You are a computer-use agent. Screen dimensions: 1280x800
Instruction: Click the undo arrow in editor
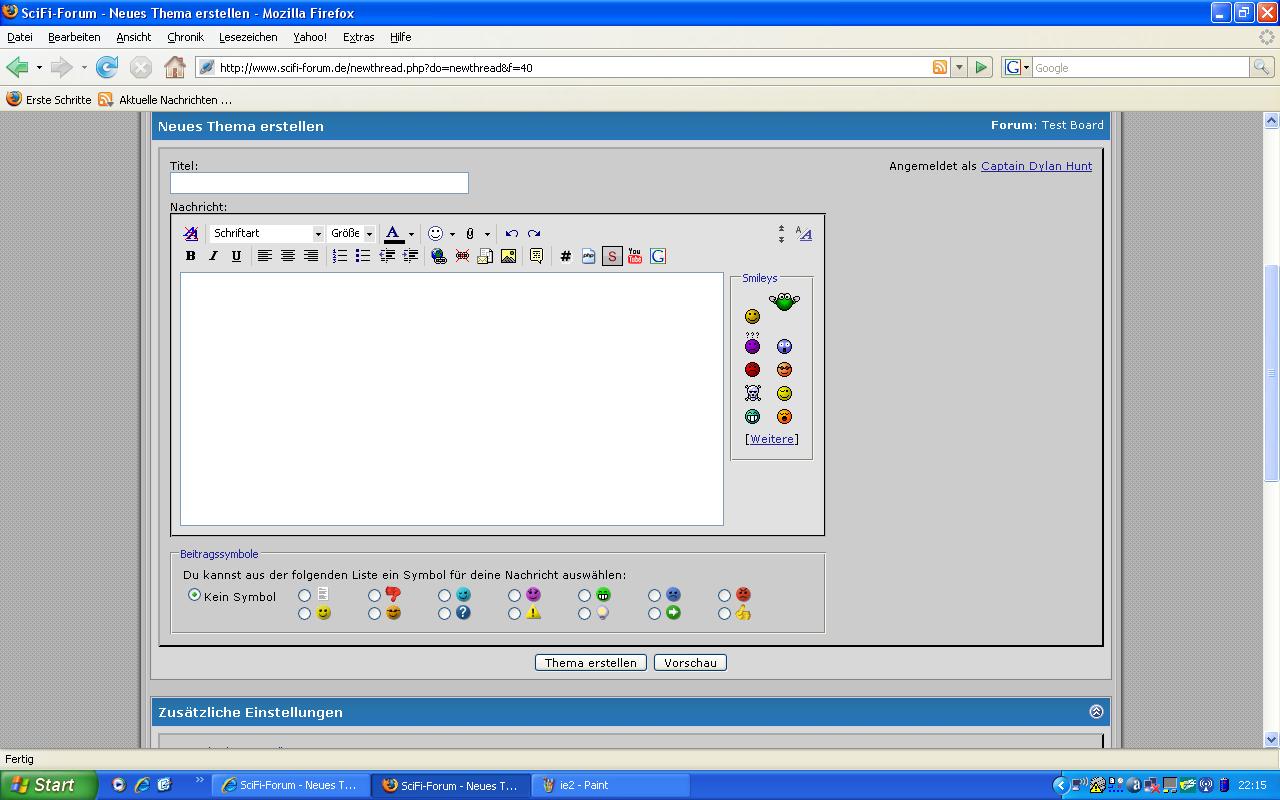coord(511,233)
